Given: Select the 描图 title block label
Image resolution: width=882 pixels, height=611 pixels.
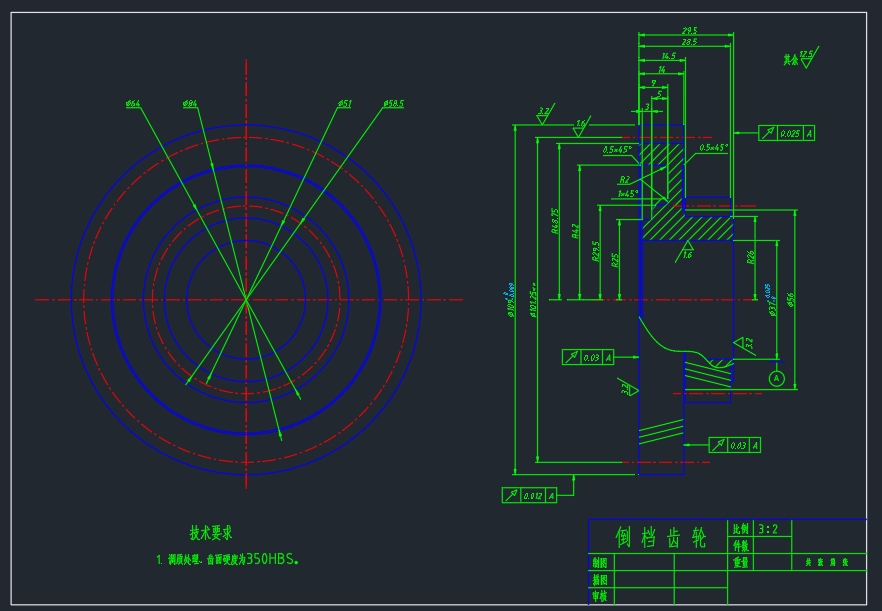Looking at the screenshot, I should click(x=601, y=579).
